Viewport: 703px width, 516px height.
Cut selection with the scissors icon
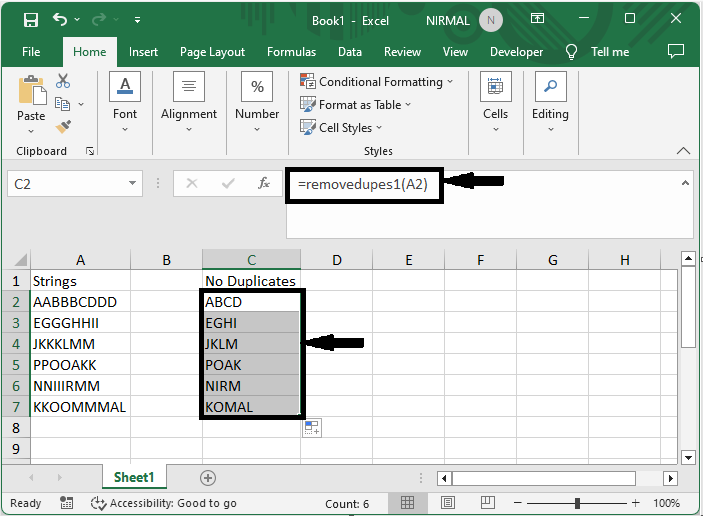[x=63, y=81]
